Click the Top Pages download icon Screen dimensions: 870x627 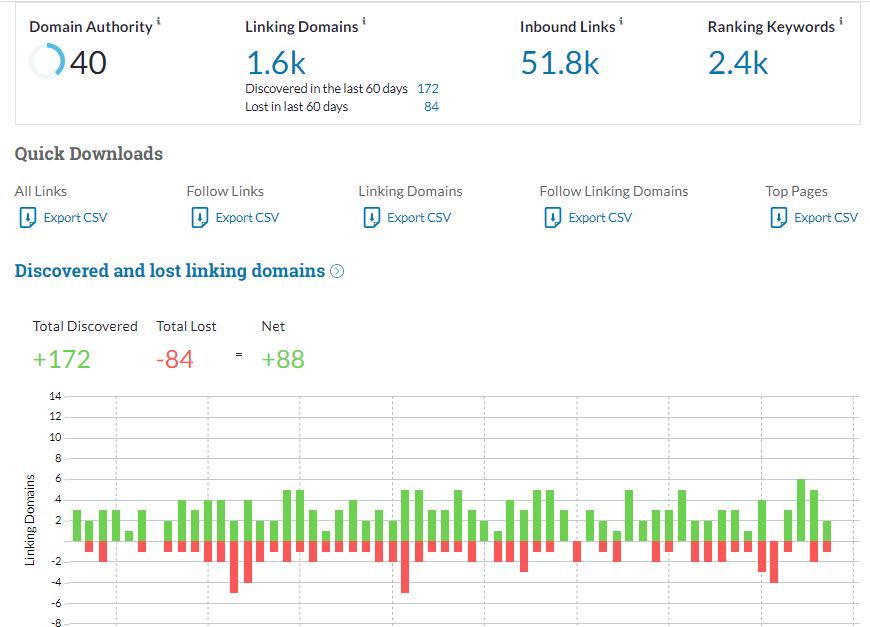tap(777, 217)
